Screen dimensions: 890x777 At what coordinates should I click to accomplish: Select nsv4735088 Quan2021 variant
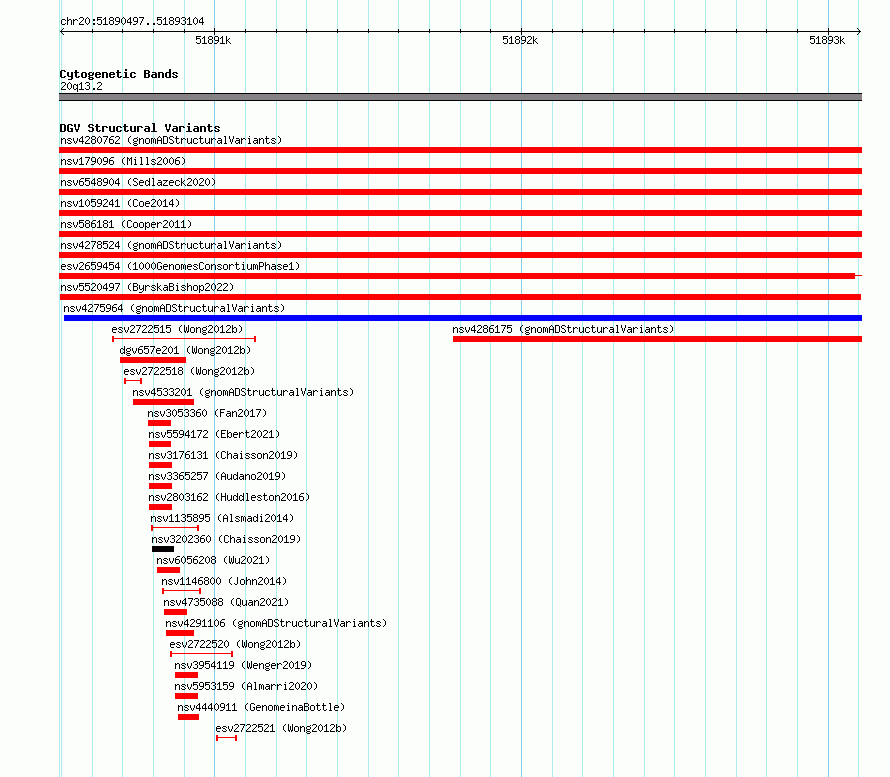pyautogui.click(x=226, y=602)
